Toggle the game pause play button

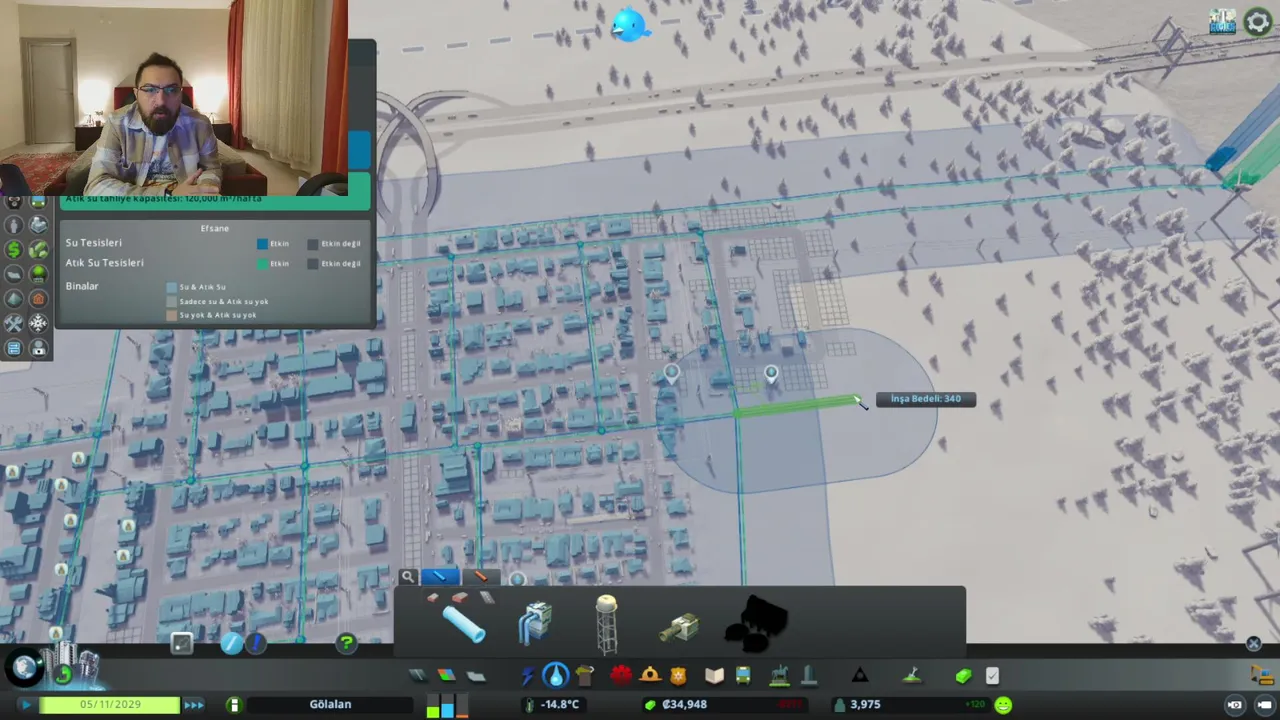click(26, 705)
